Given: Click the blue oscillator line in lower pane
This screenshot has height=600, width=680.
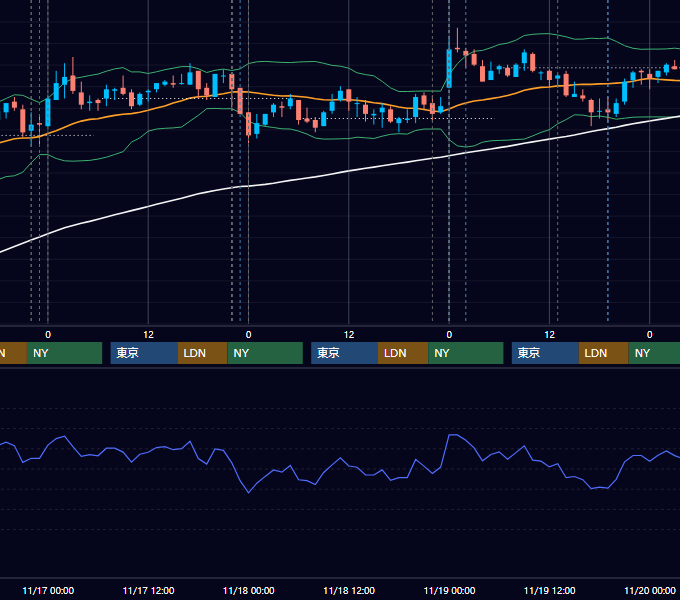Looking at the screenshot, I should point(340,459).
